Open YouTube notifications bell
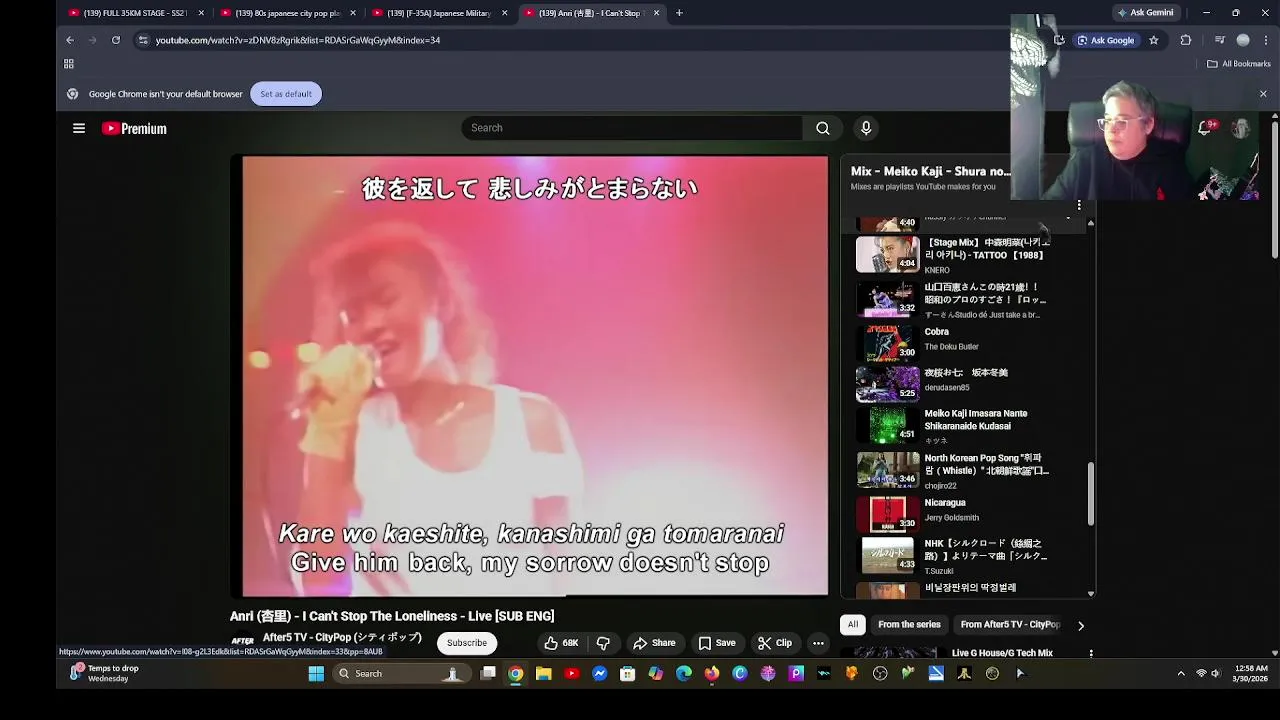 [1206, 128]
